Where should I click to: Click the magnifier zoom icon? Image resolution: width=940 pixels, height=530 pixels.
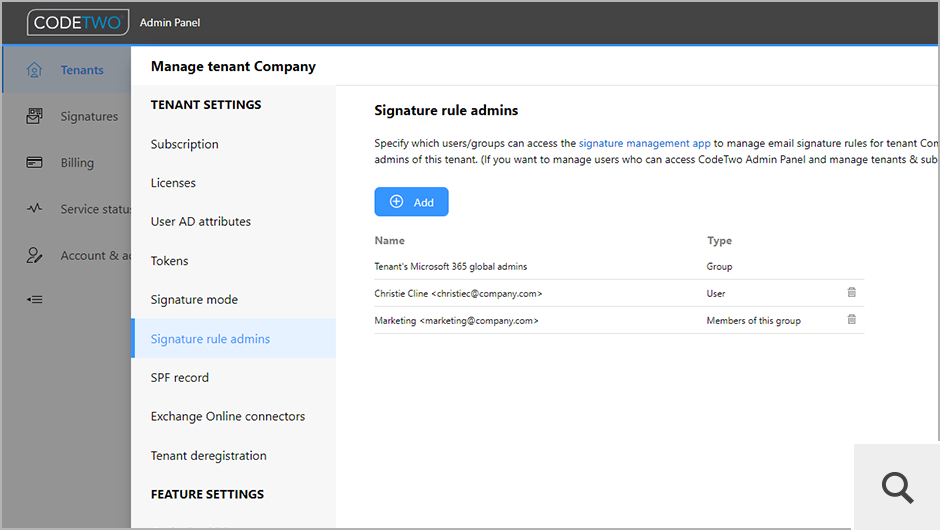897,487
